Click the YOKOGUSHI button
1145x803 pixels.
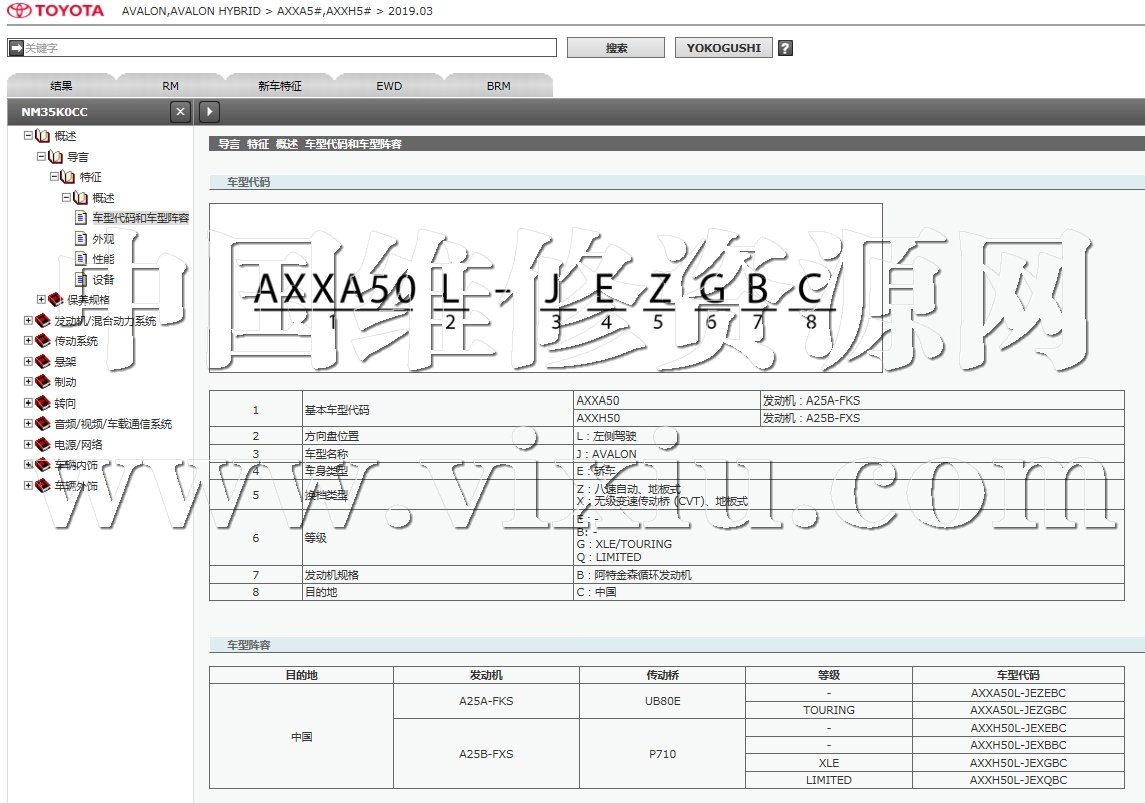click(x=723, y=48)
